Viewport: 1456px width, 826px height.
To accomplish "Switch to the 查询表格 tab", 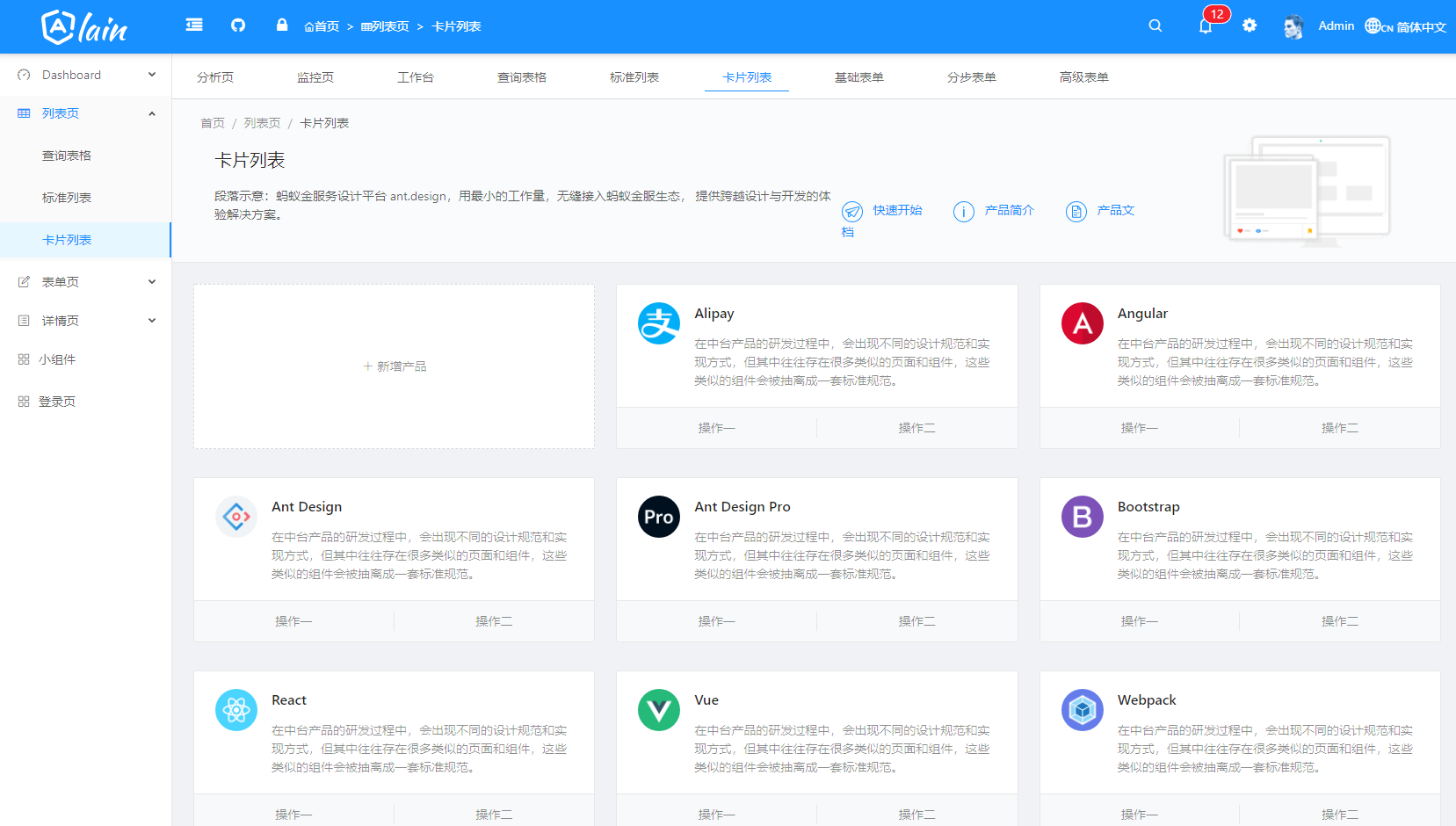I will click(522, 77).
